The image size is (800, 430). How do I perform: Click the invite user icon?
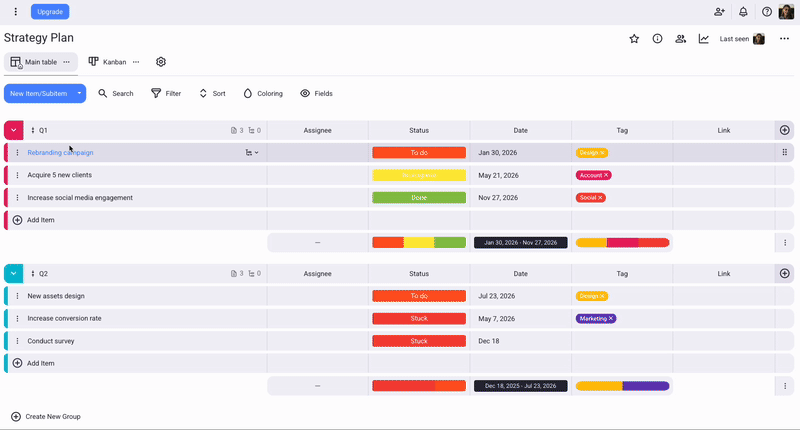point(719,12)
